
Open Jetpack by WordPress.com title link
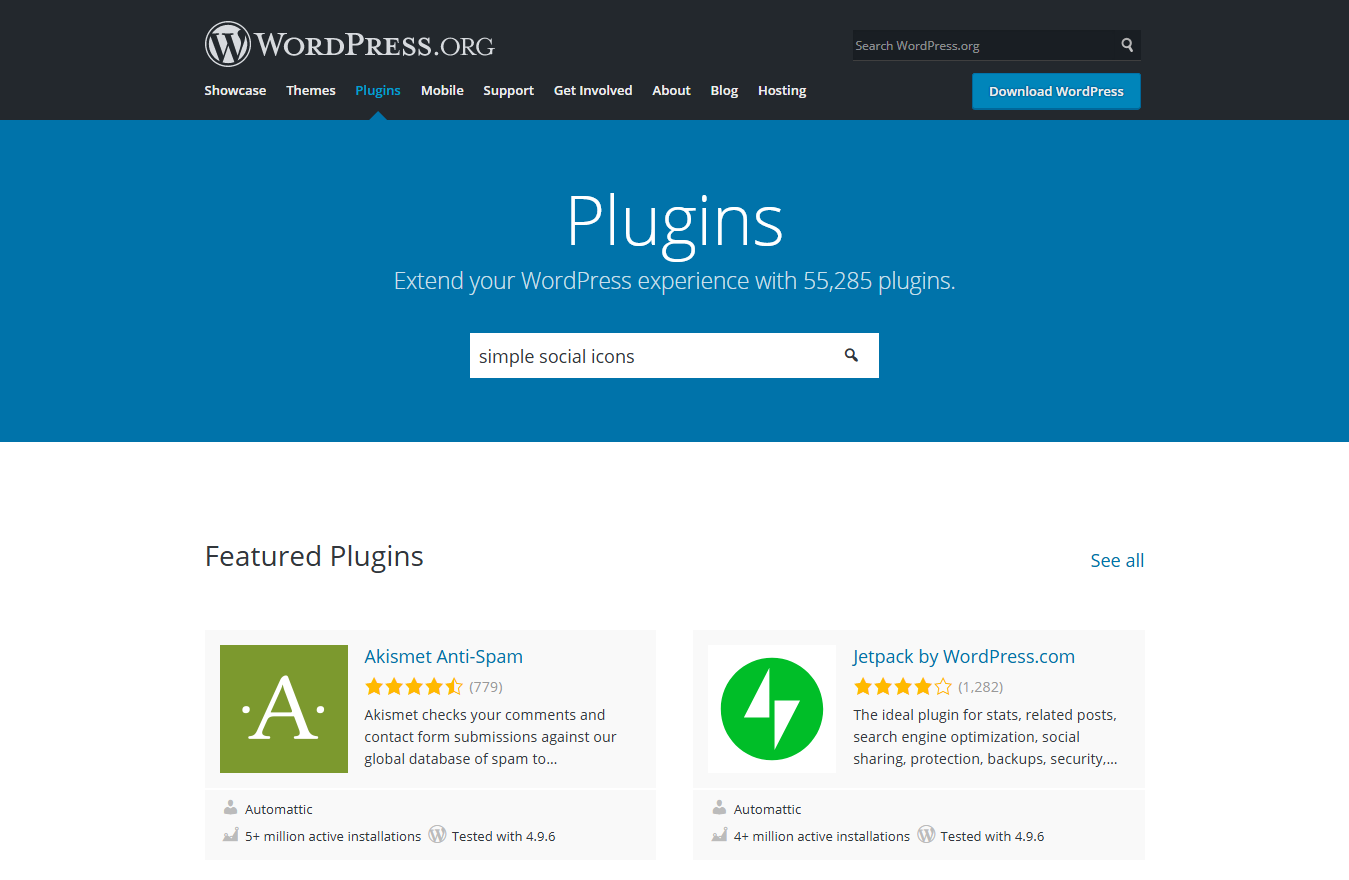pyautogui.click(x=964, y=656)
